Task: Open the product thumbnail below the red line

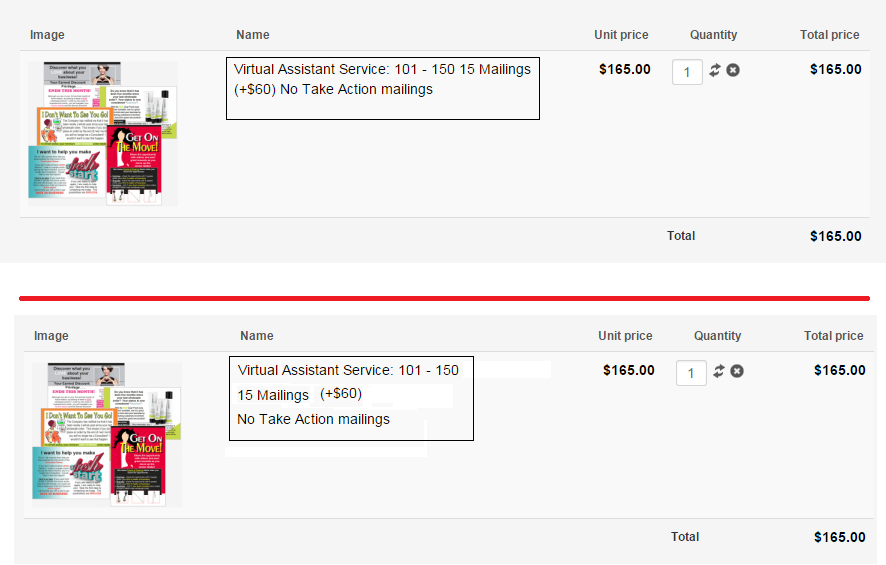Action: coord(107,434)
